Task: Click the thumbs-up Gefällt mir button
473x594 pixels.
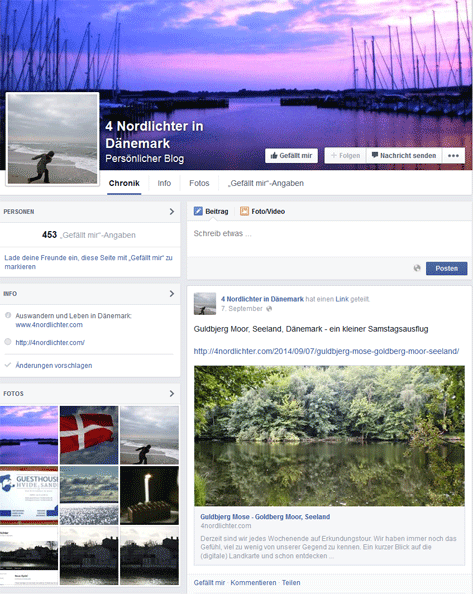Action: 291,155
